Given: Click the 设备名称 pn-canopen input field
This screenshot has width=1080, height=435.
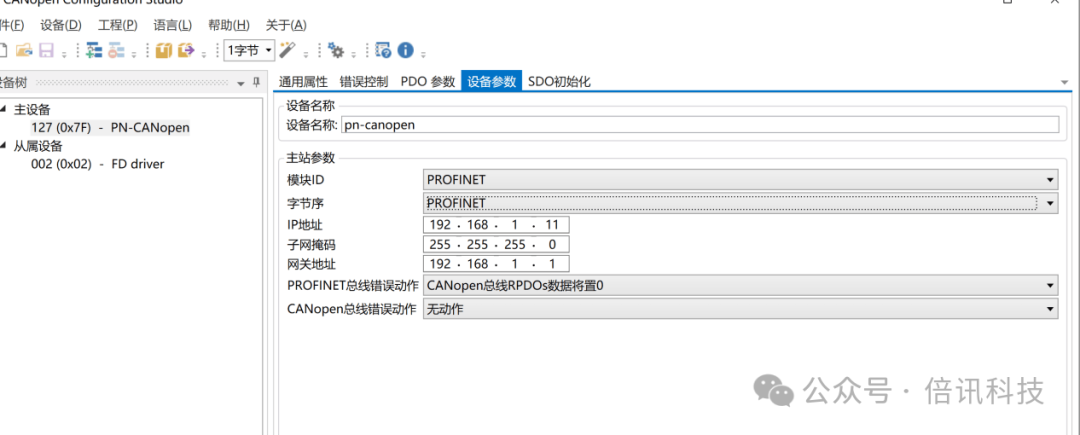Looking at the screenshot, I should click(x=700, y=125).
